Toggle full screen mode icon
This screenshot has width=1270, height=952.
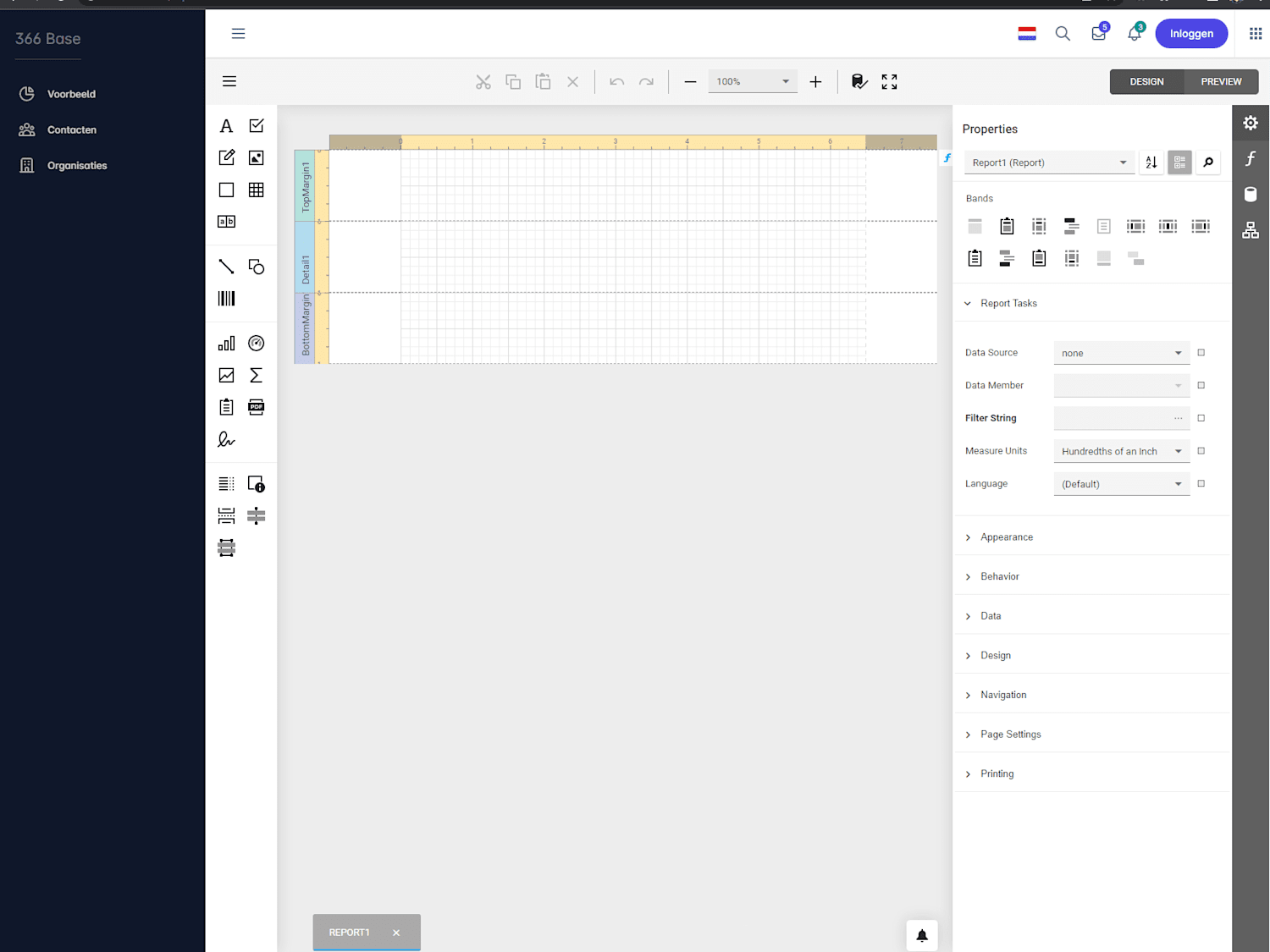tap(889, 81)
